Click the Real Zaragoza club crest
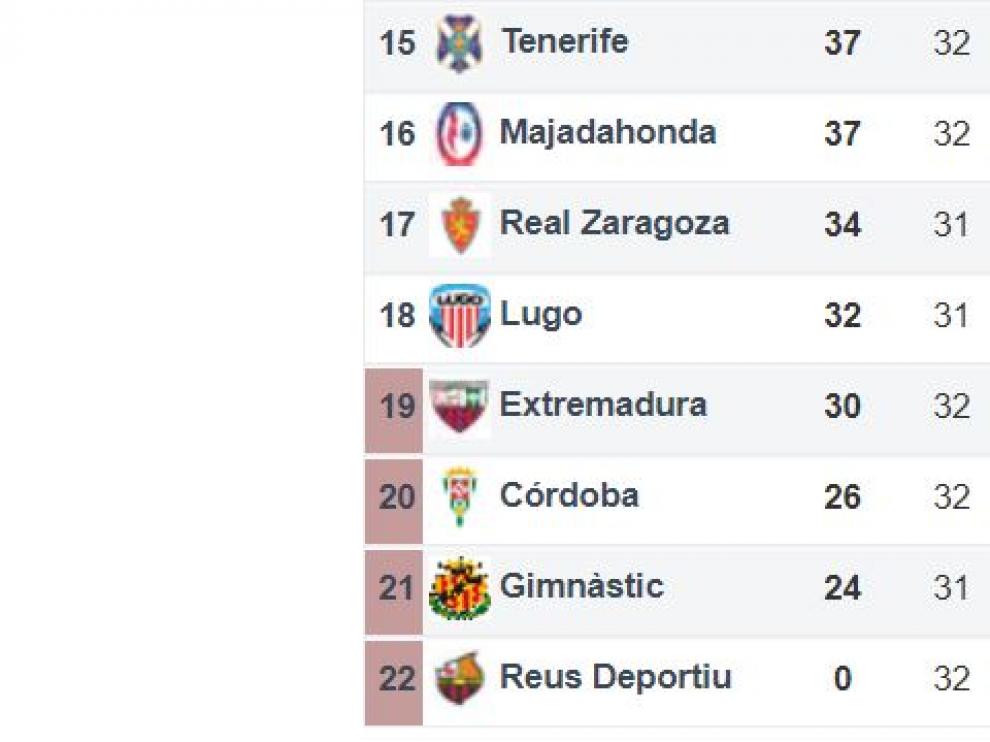 tap(460, 225)
